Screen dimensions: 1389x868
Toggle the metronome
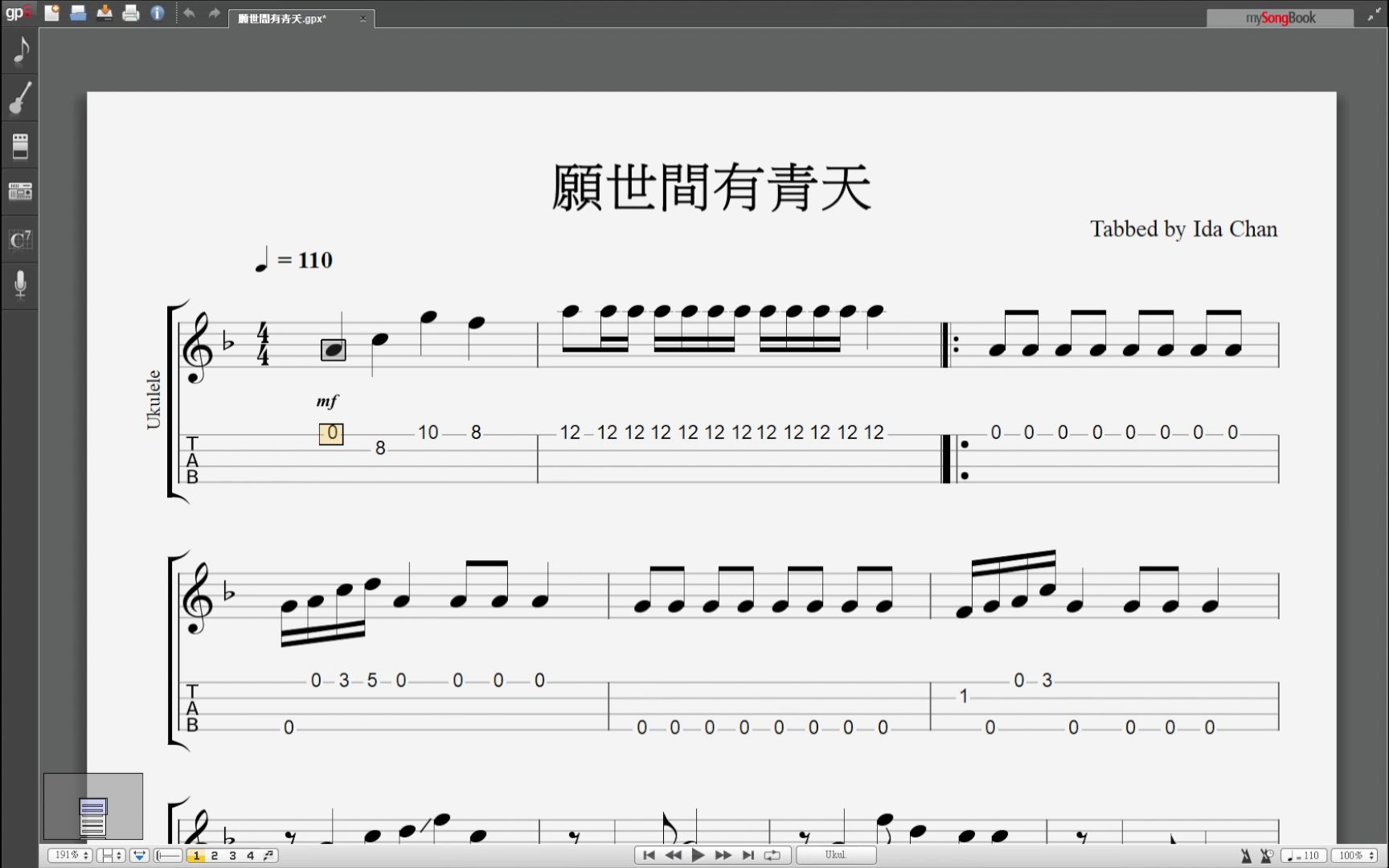[x=1246, y=856]
